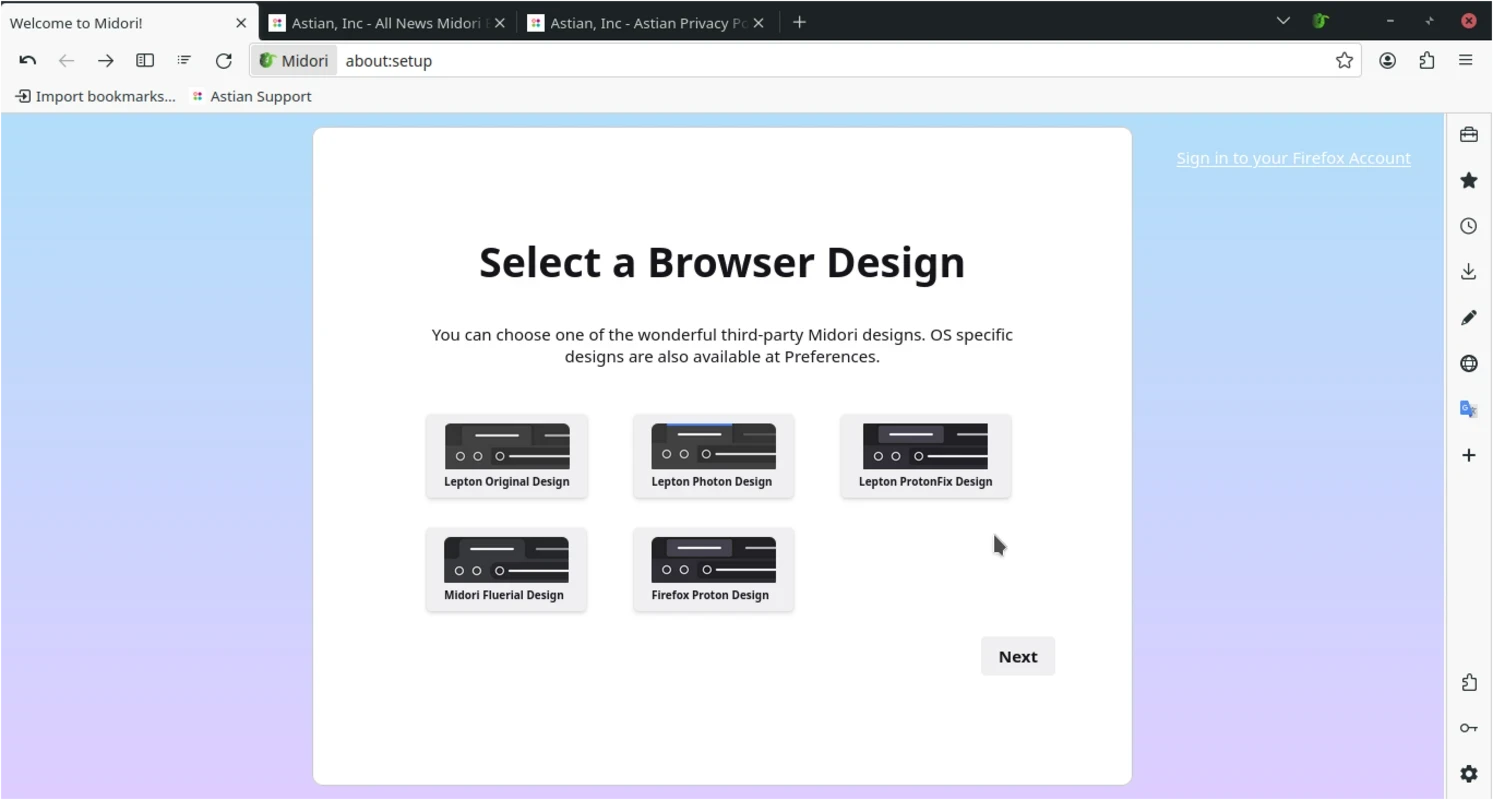The height and width of the screenshot is (800, 1493).
Task: Reload the page with the refresh icon
Action: pos(224,61)
